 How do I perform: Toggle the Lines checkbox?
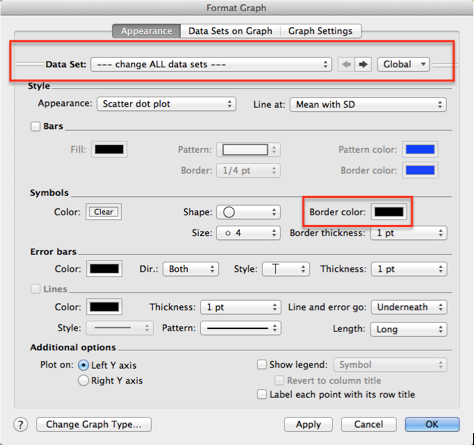click(x=36, y=289)
